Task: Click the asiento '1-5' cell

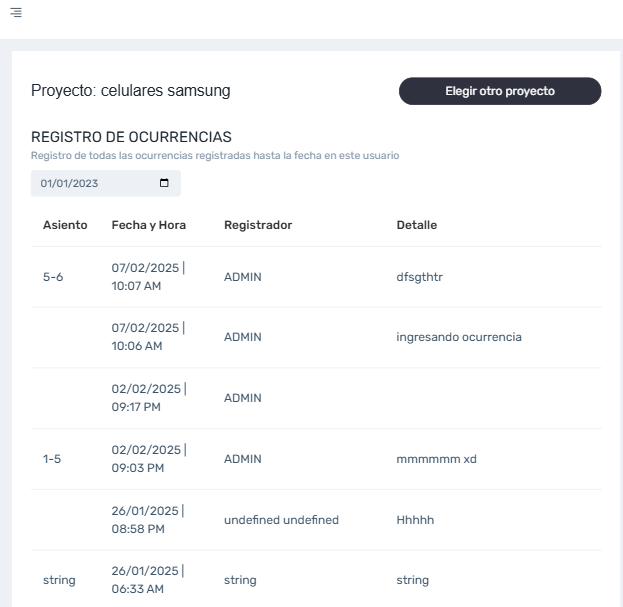Action: pos(52,459)
